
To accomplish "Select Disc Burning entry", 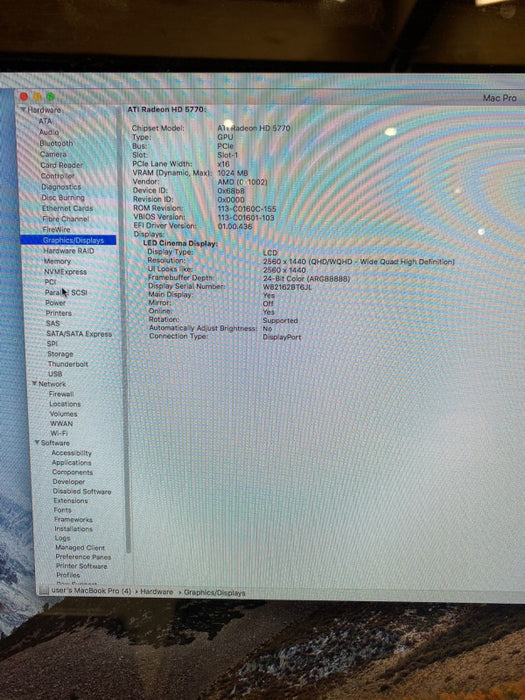I will (x=63, y=197).
